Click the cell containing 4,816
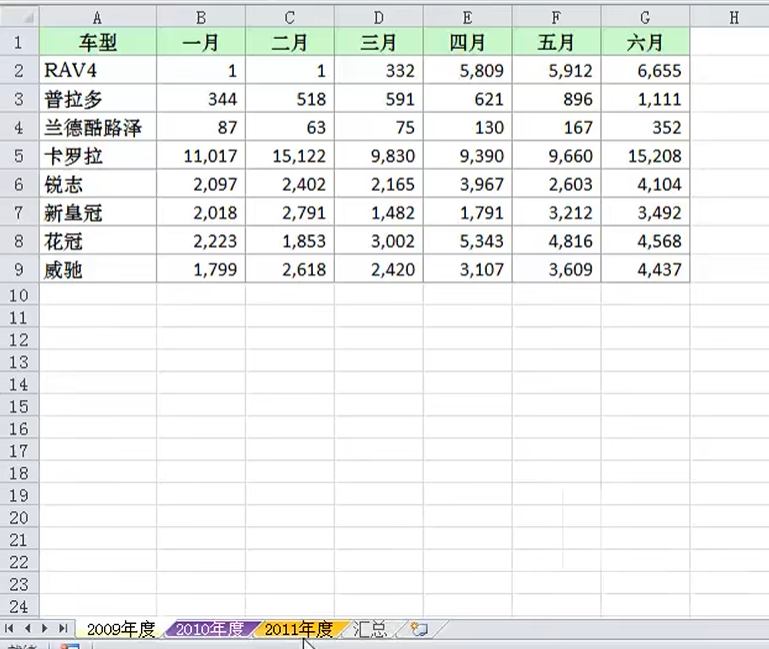The height and width of the screenshot is (649, 769). [556, 241]
